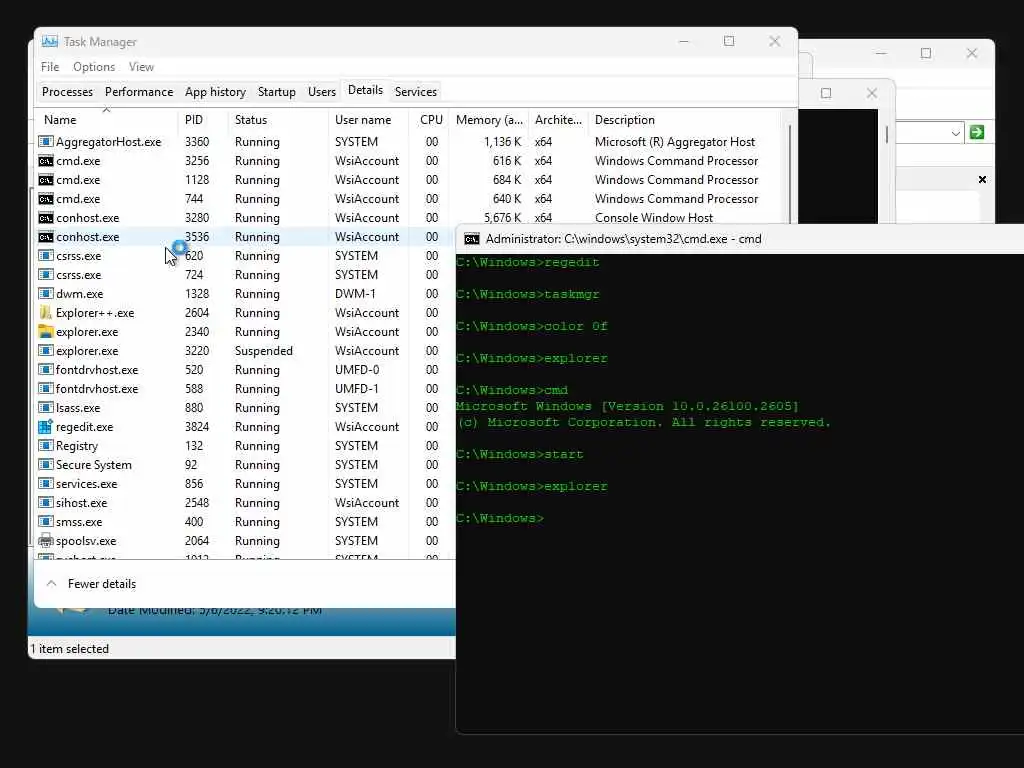Click the 1,136 K memory value

[x=502, y=142]
